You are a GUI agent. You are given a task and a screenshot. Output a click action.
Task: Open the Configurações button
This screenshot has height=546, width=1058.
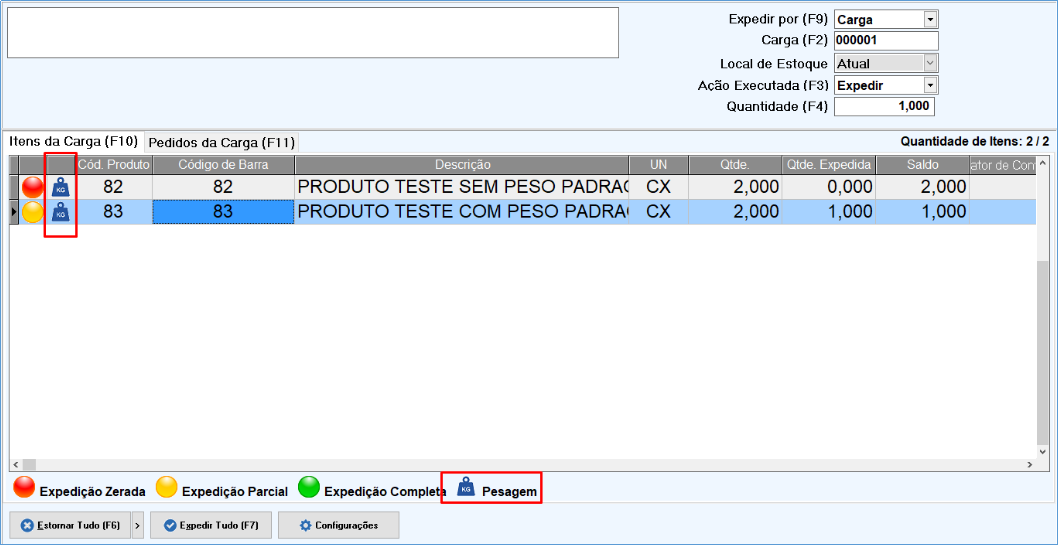(338, 525)
